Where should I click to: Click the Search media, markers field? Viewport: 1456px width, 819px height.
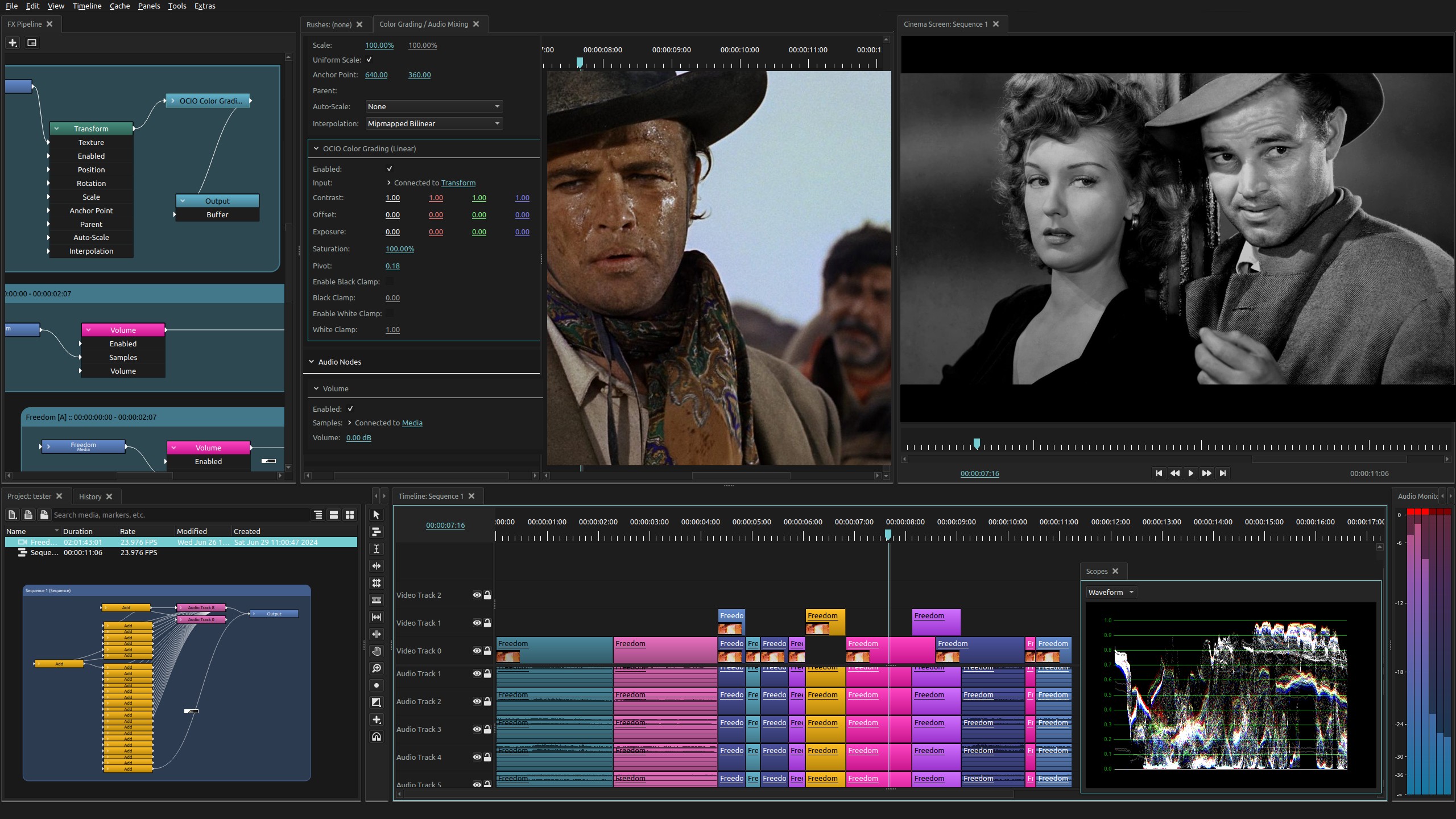181,515
